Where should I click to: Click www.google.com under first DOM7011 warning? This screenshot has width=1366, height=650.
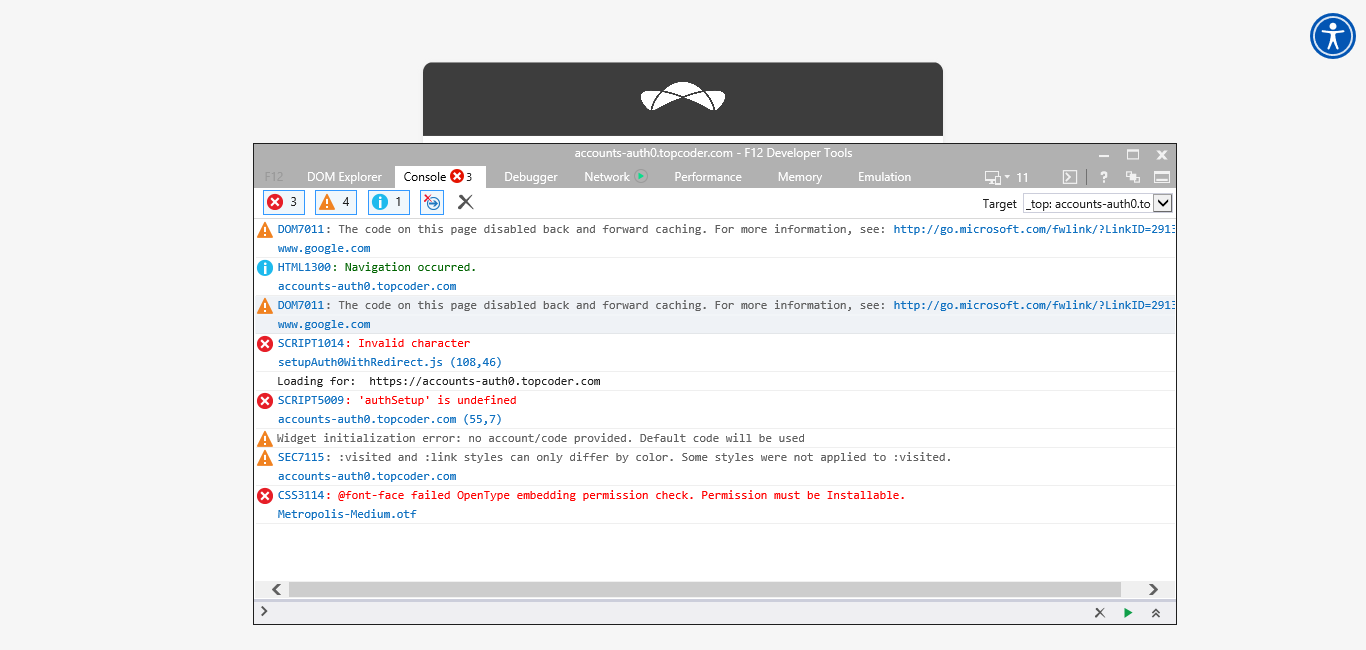click(x=324, y=248)
